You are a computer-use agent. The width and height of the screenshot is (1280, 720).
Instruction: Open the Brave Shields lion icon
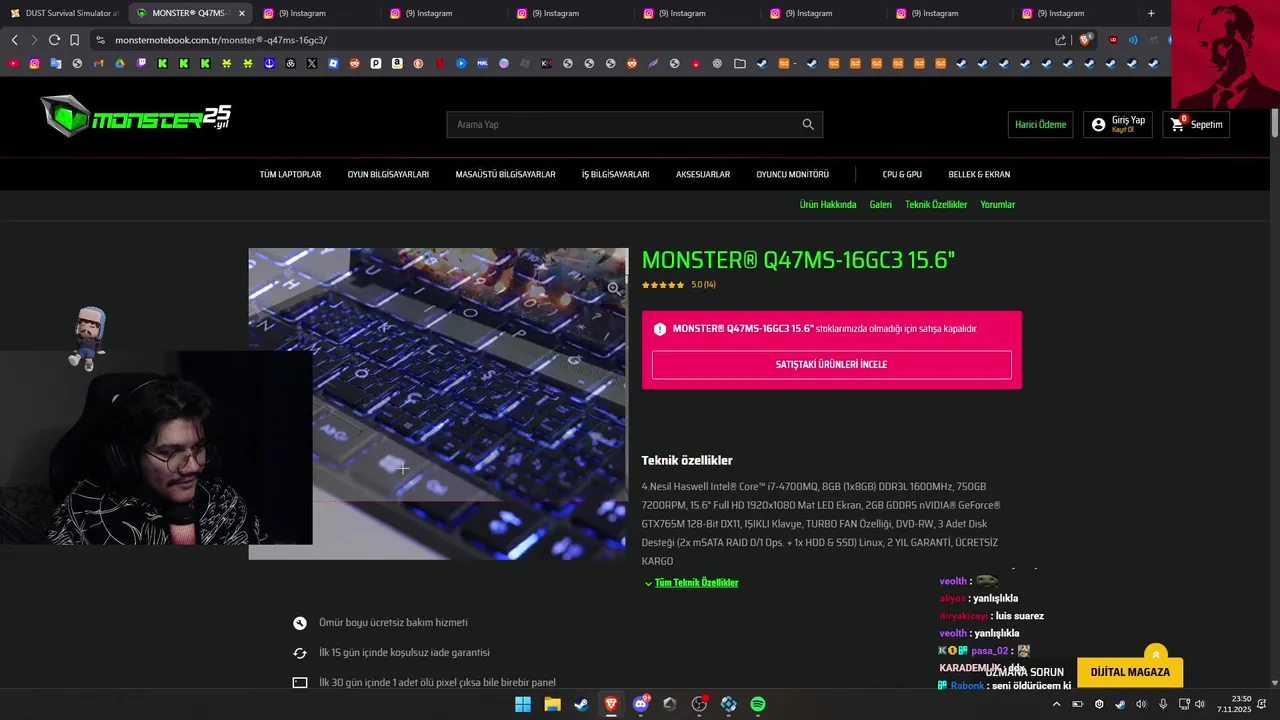click(1086, 40)
